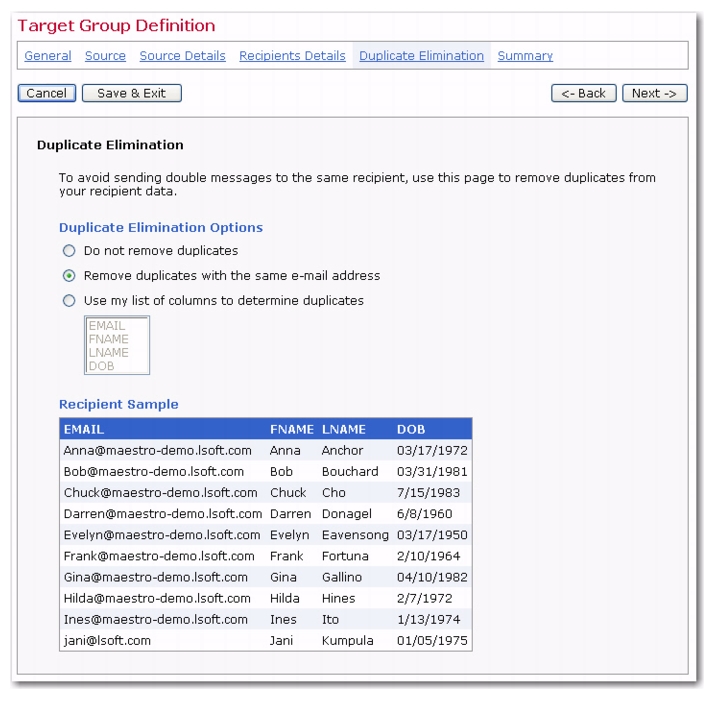The height and width of the screenshot is (706, 715).
Task: Open the General tab
Action: [x=48, y=56]
